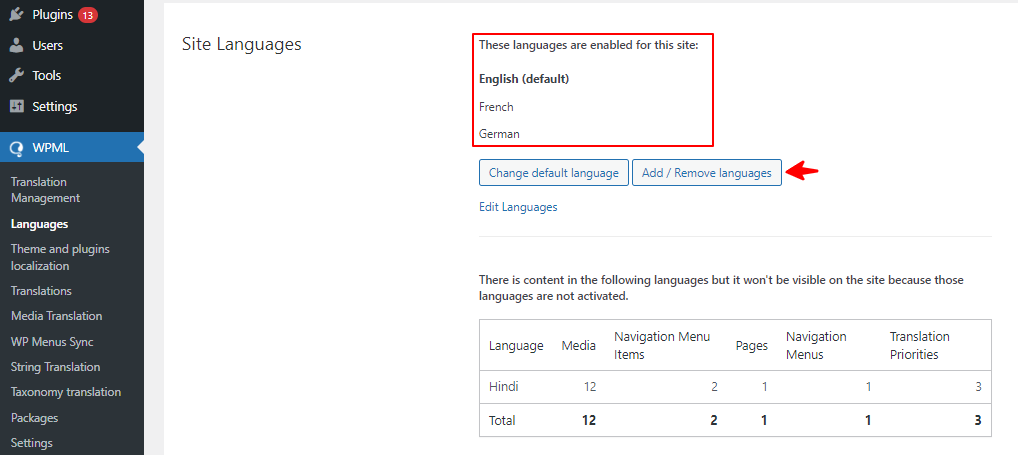This screenshot has height=455, width=1018.
Task: Open WP Menus Sync
Action: tap(53, 341)
